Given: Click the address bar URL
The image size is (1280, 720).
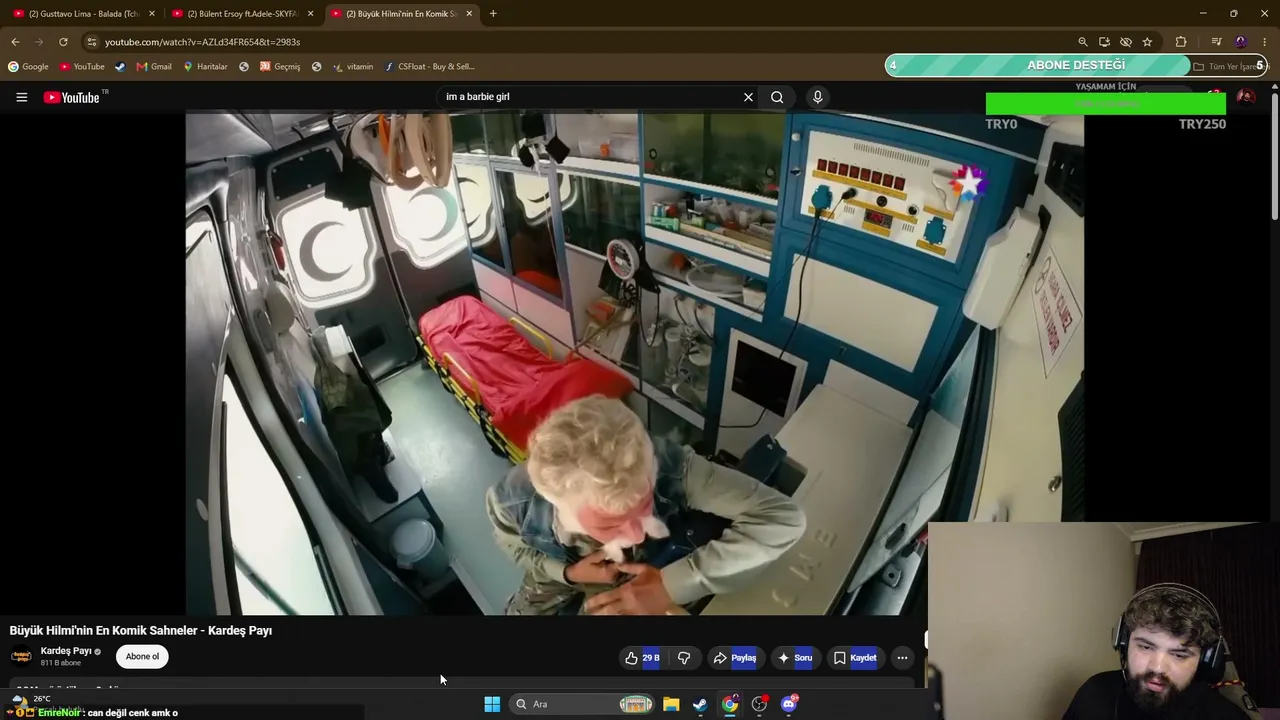Looking at the screenshot, I should [x=202, y=42].
